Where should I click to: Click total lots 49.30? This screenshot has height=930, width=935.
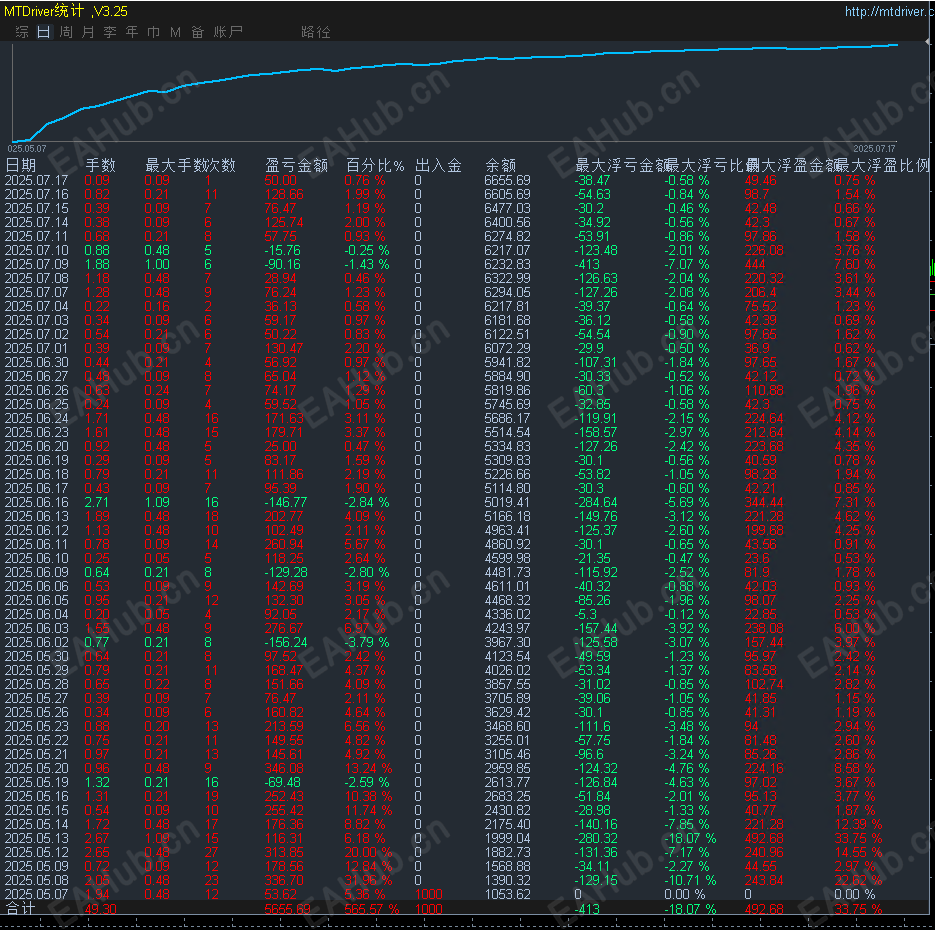click(101, 909)
